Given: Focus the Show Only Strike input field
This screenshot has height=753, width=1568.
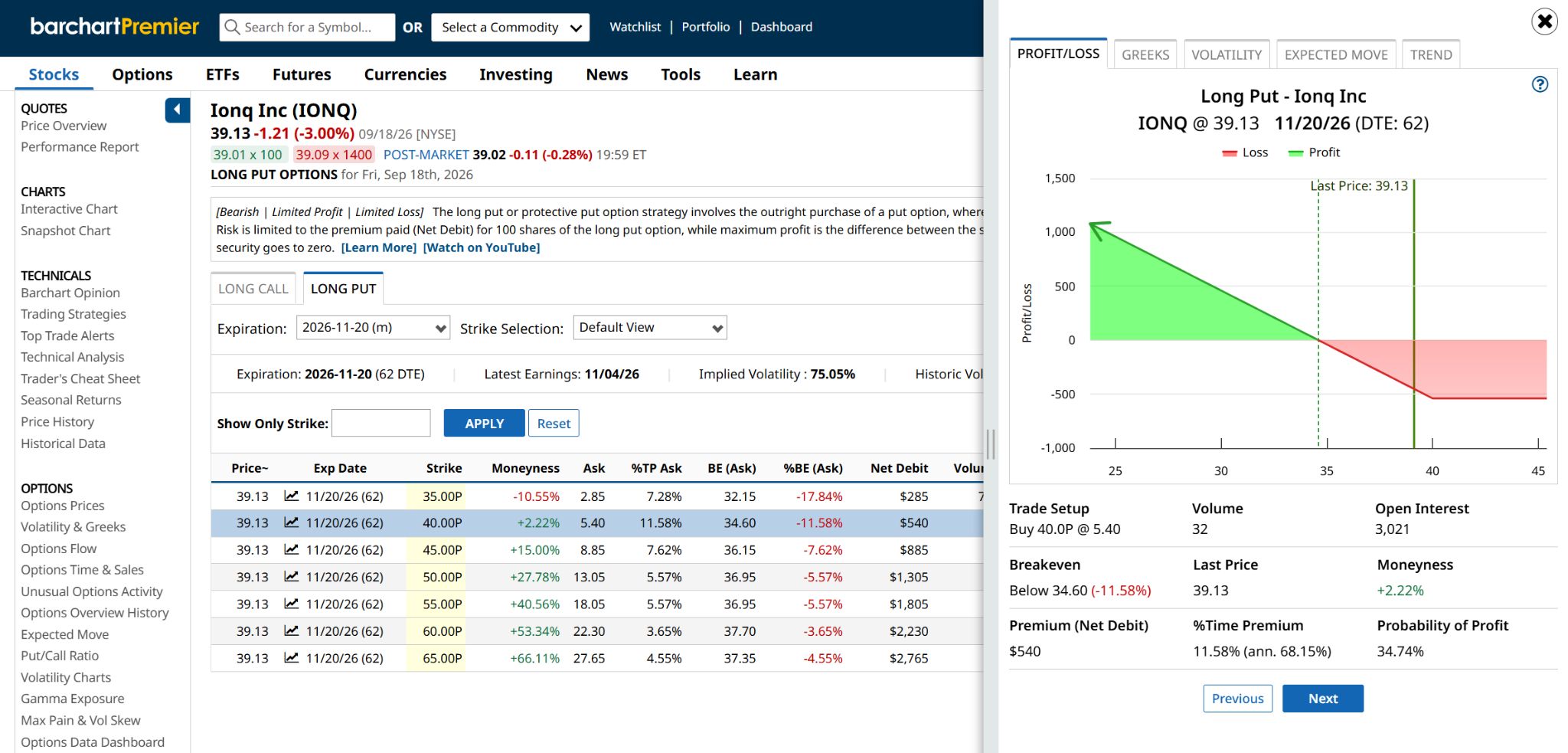Looking at the screenshot, I should click(381, 424).
